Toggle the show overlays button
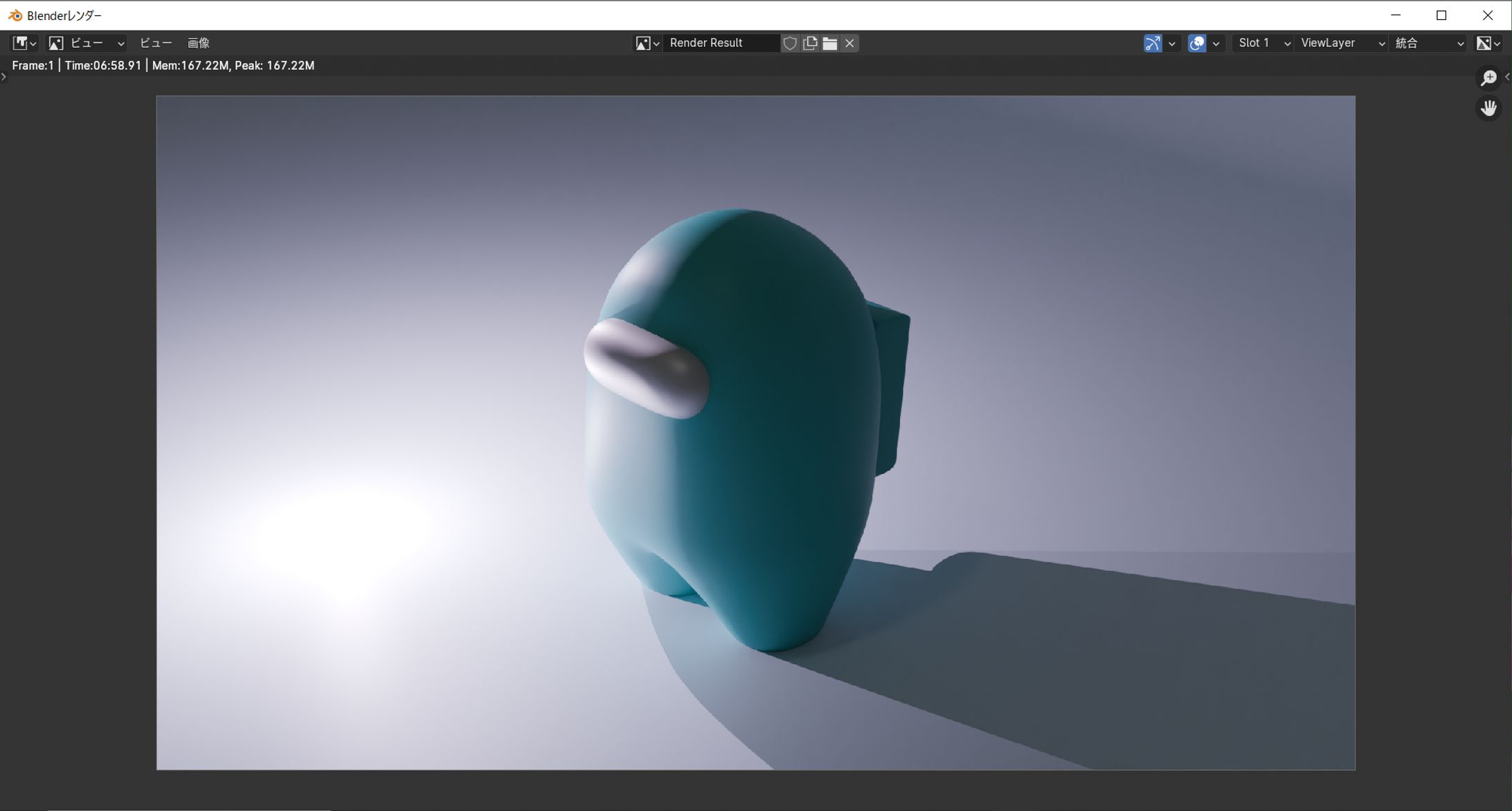Image resolution: width=1512 pixels, height=811 pixels. [1196, 43]
